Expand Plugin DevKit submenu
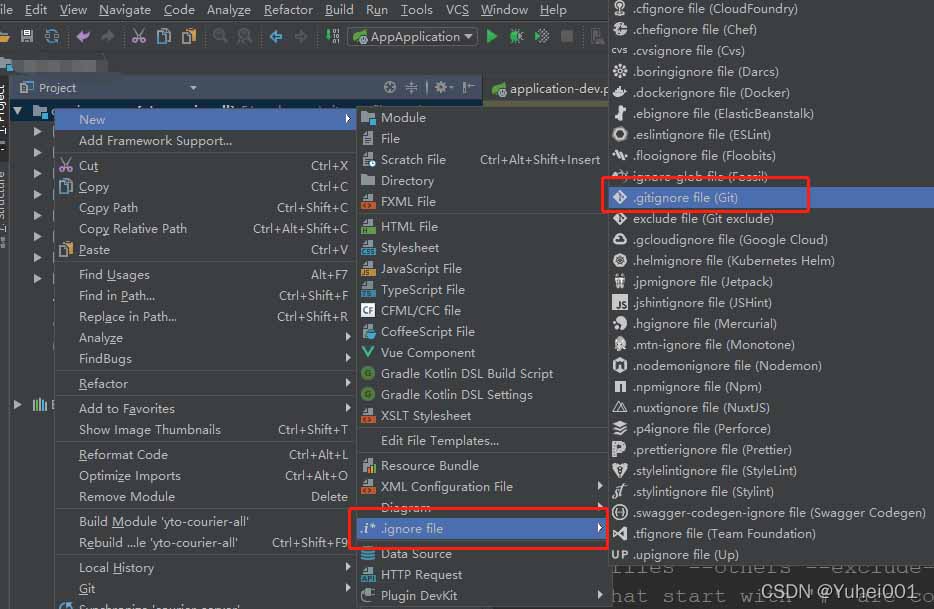The width and height of the screenshot is (934, 609). click(x=482, y=596)
